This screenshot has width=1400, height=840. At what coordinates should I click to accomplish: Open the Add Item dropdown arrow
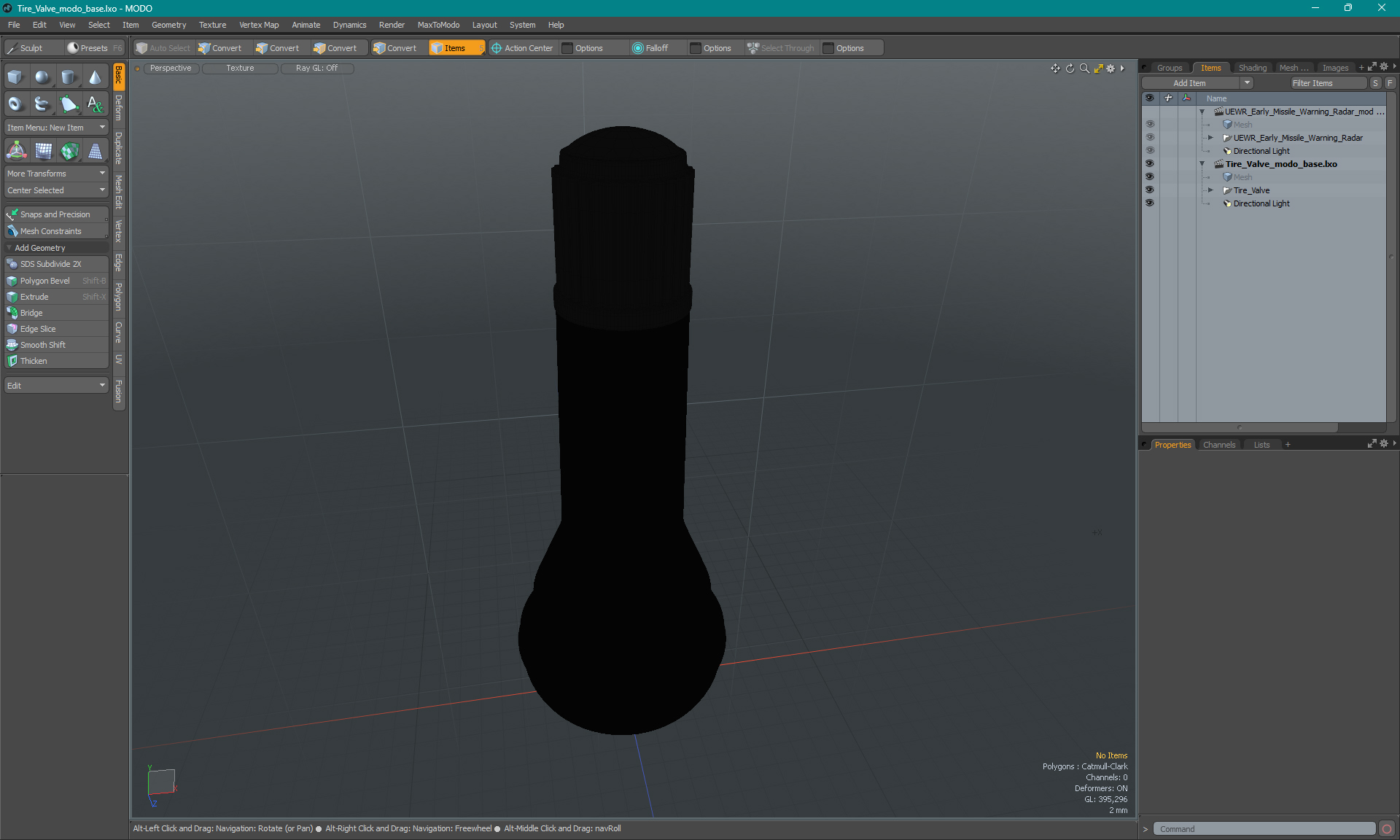(1248, 83)
